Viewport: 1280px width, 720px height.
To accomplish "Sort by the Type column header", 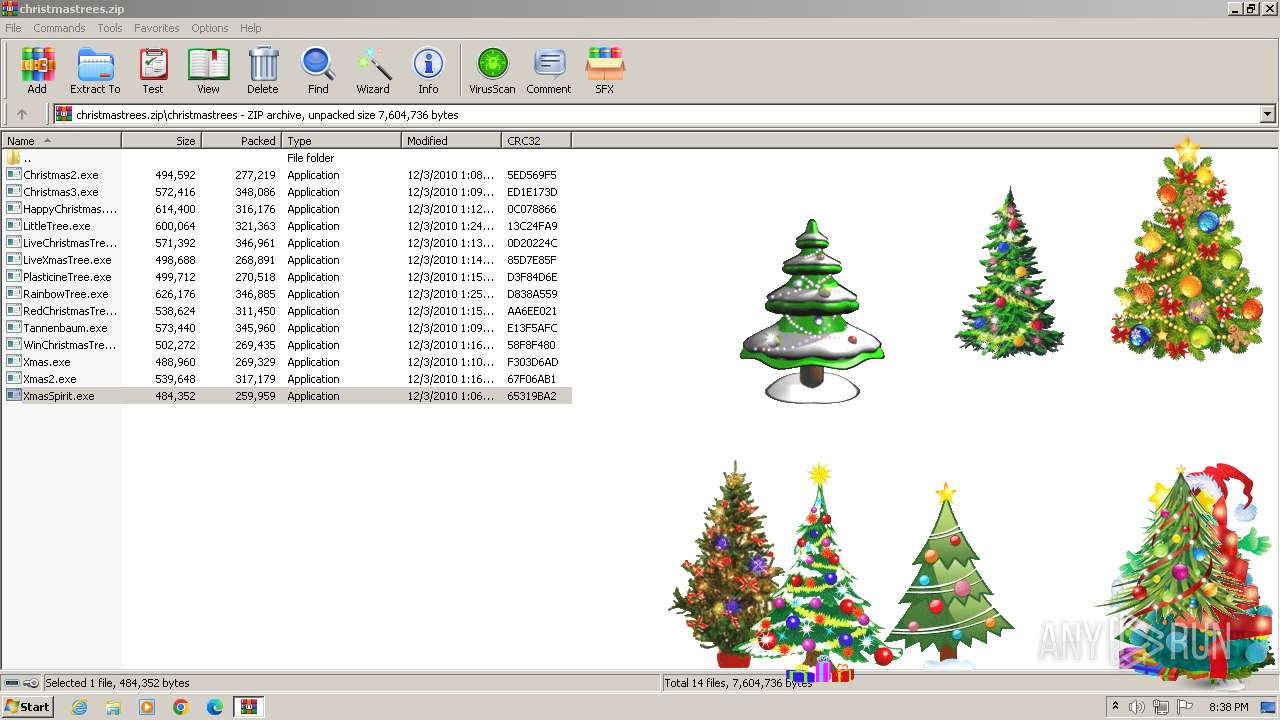I will (x=341, y=141).
